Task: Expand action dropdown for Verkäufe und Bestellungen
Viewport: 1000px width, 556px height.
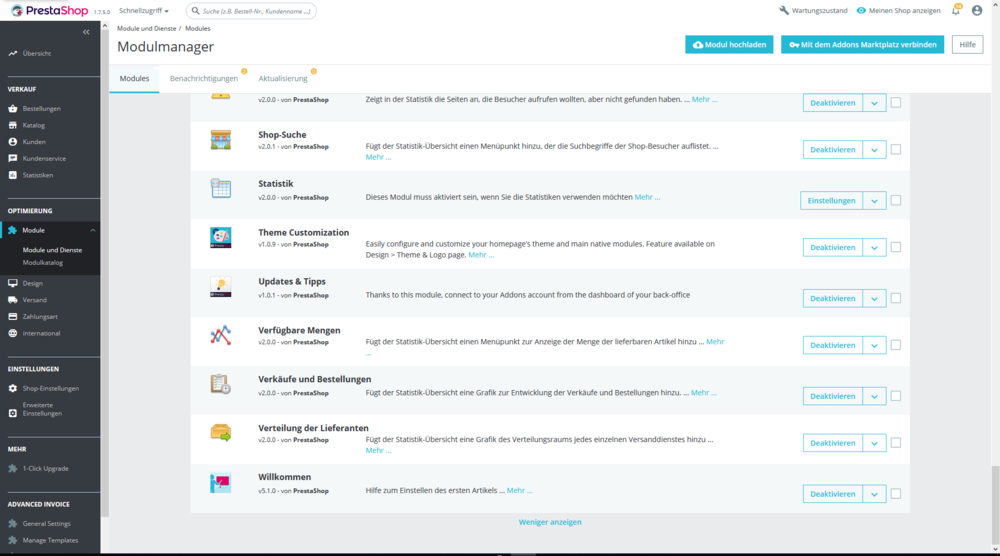Action: coord(874,397)
